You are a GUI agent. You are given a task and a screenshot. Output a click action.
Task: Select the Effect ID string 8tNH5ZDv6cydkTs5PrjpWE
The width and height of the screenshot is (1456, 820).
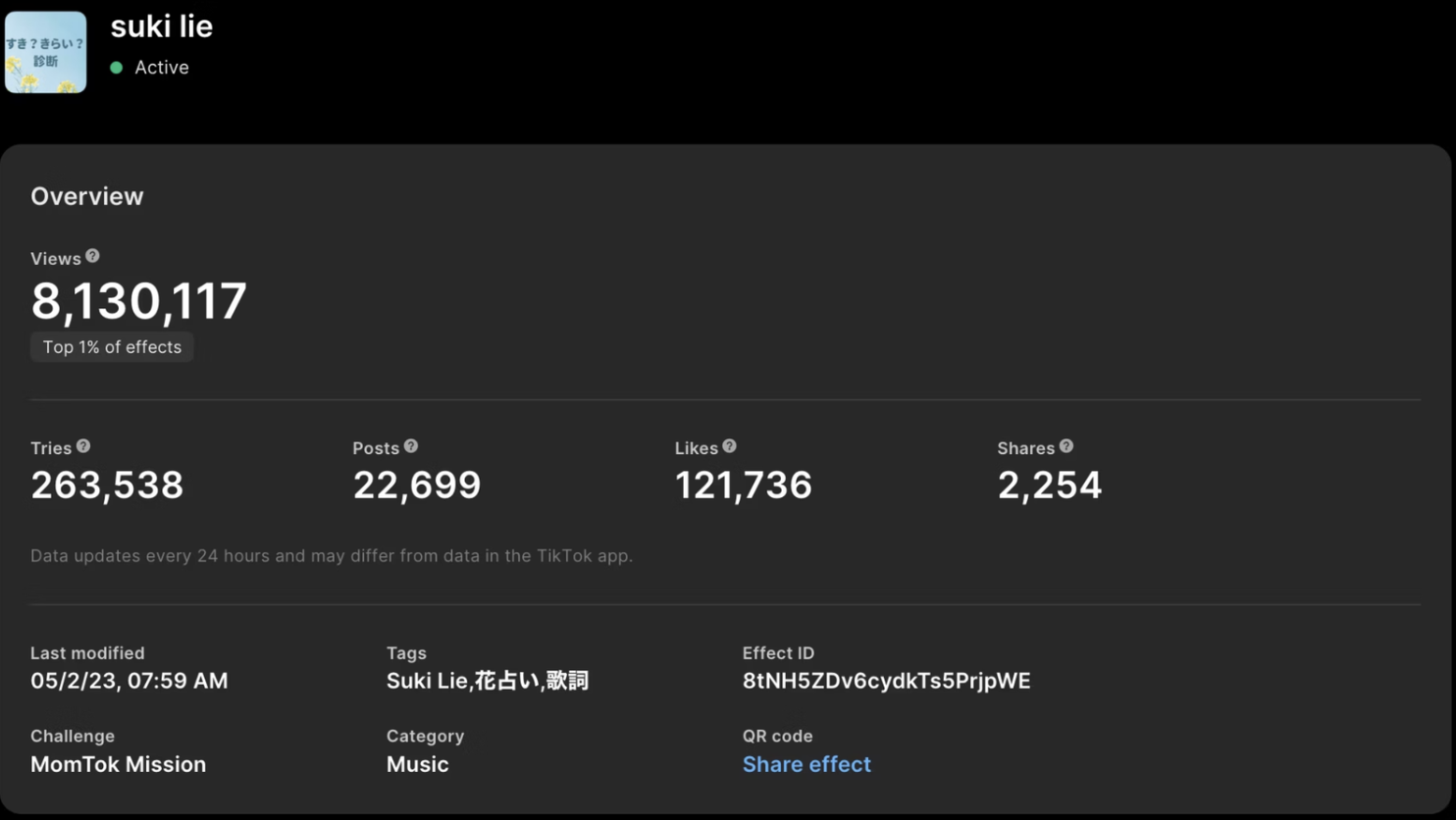click(887, 681)
